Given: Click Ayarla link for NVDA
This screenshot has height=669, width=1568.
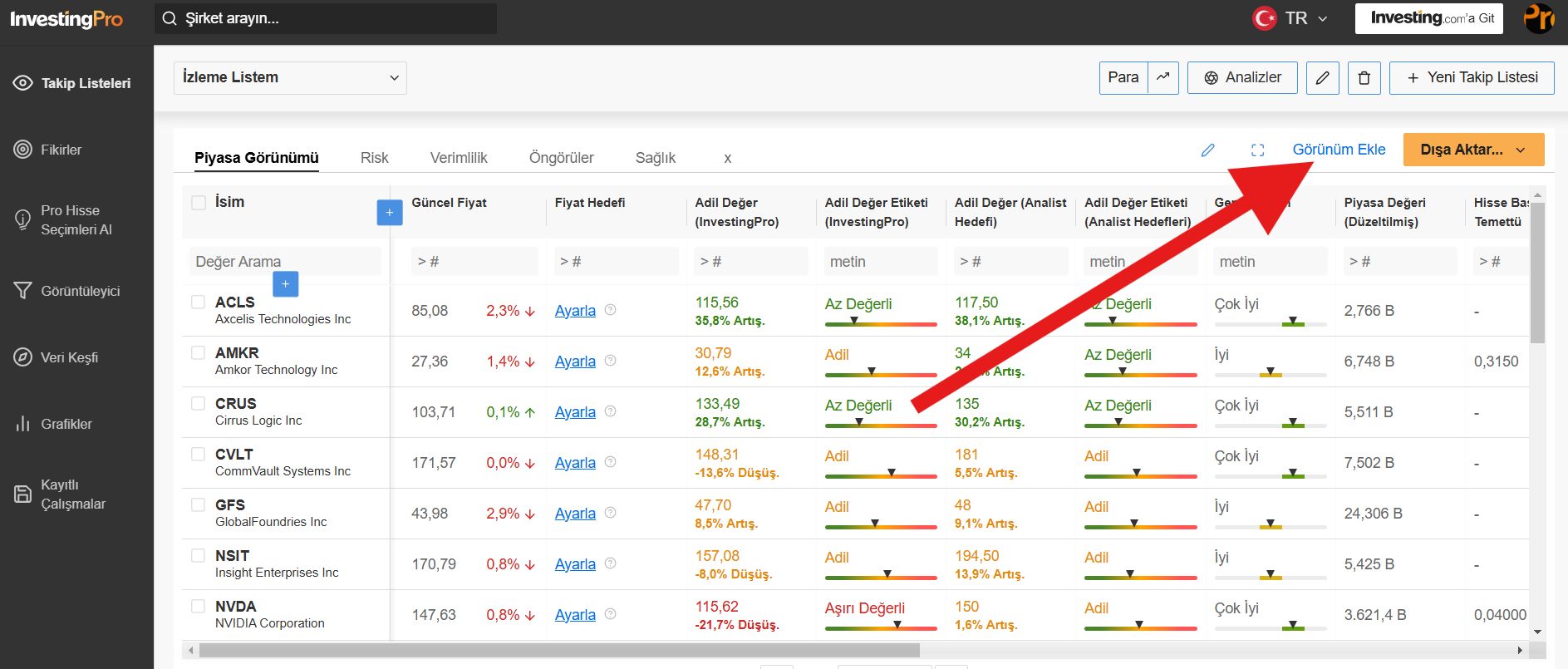Looking at the screenshot, I should pyautogui.click(x=575, y=615).
